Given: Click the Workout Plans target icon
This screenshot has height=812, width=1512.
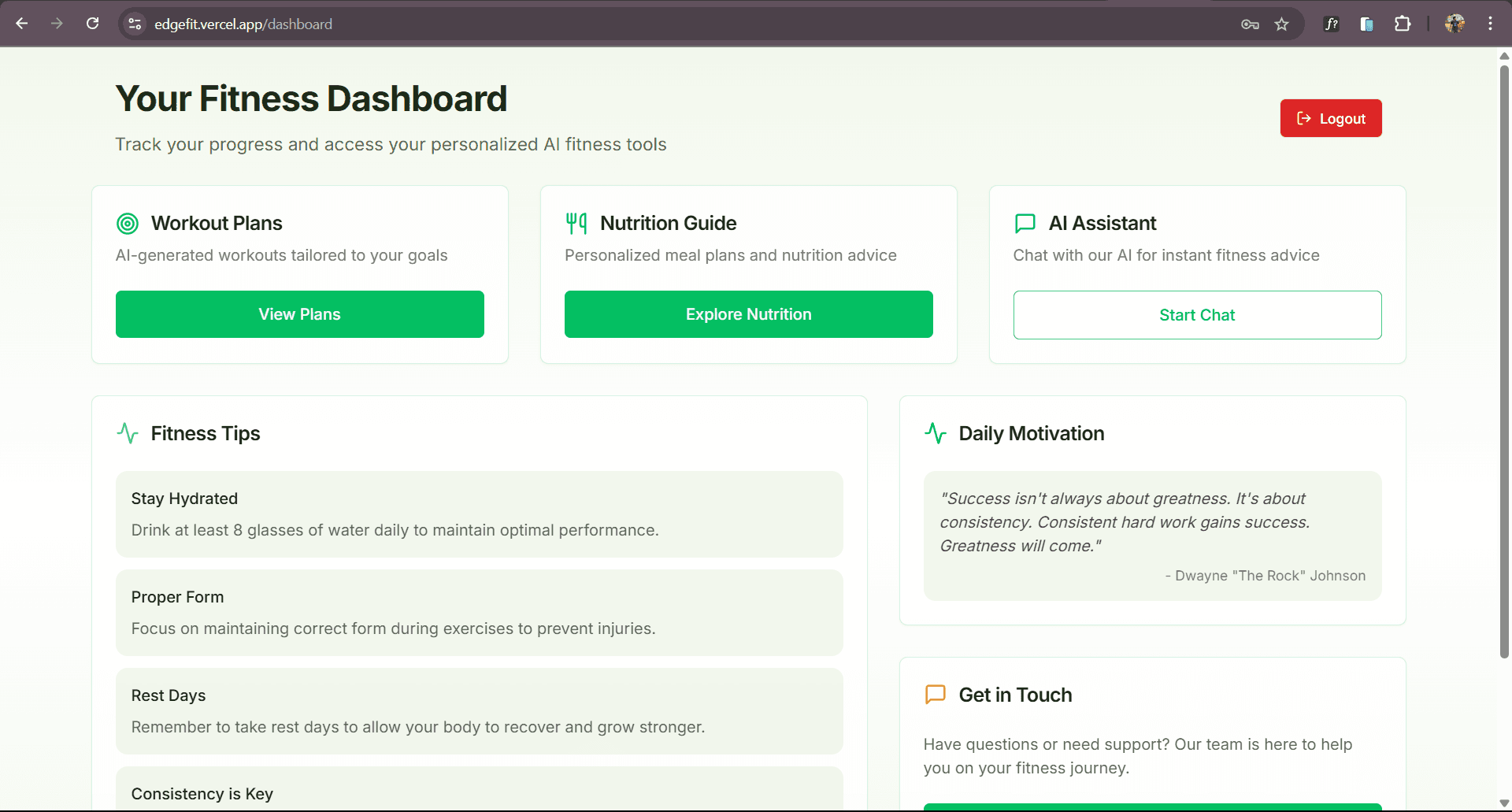Looking at the screenshot, I should tap(128, 224).
